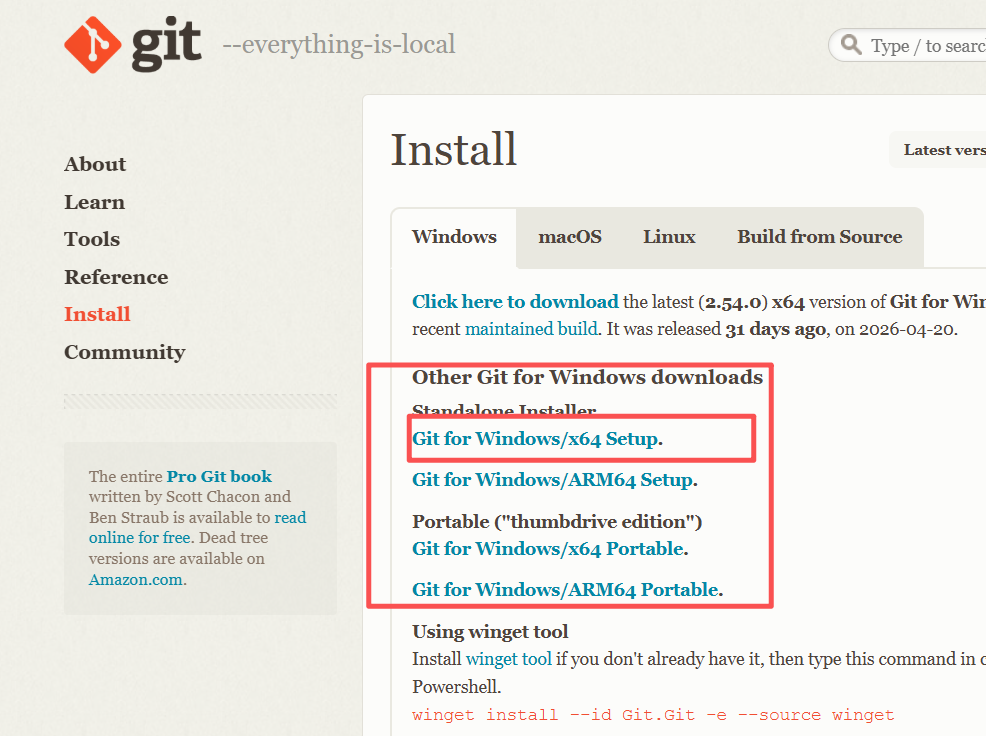The image size is (986, 736).
Task: Click the 'Portable ("thumbdrive edition")' heading
Action: click(557, 521)
